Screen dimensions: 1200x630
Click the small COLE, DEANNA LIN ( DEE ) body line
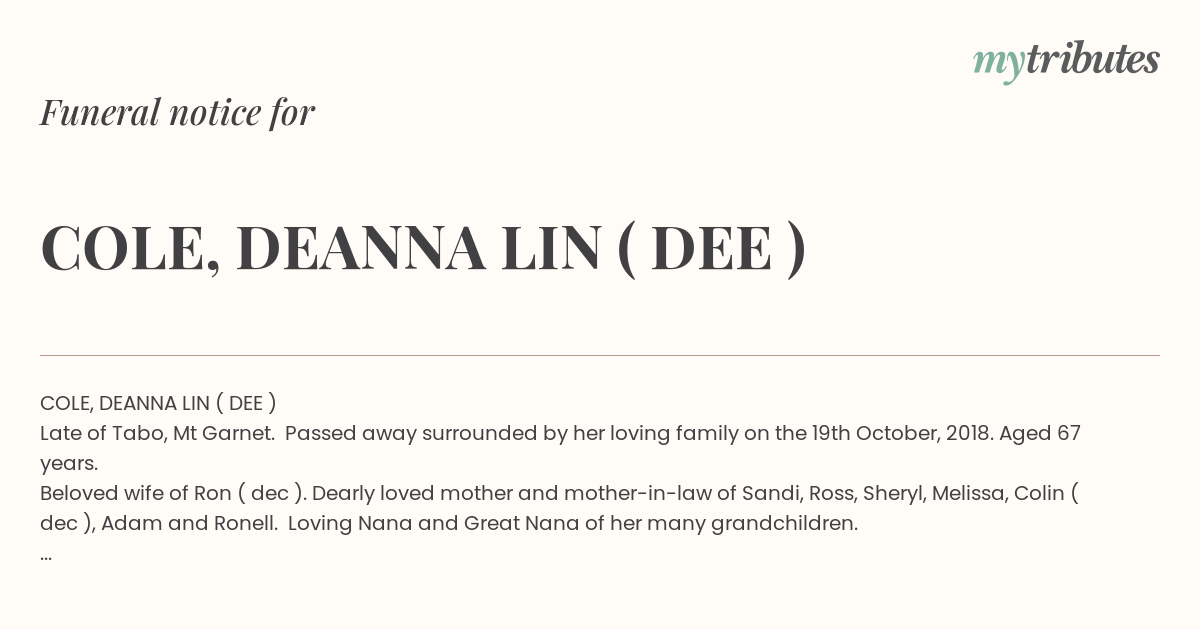pyautogui.click(x=158, y=403)
